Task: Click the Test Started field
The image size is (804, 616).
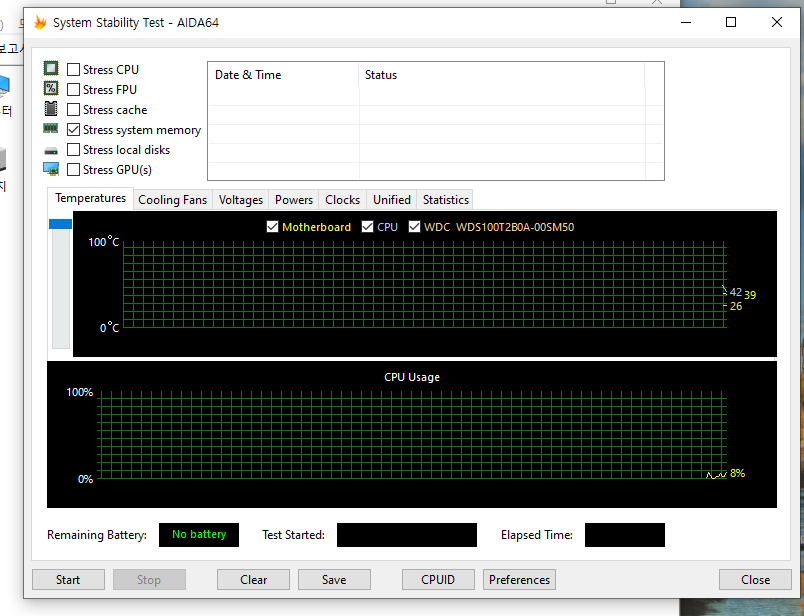Action: (x=407, y=535)
